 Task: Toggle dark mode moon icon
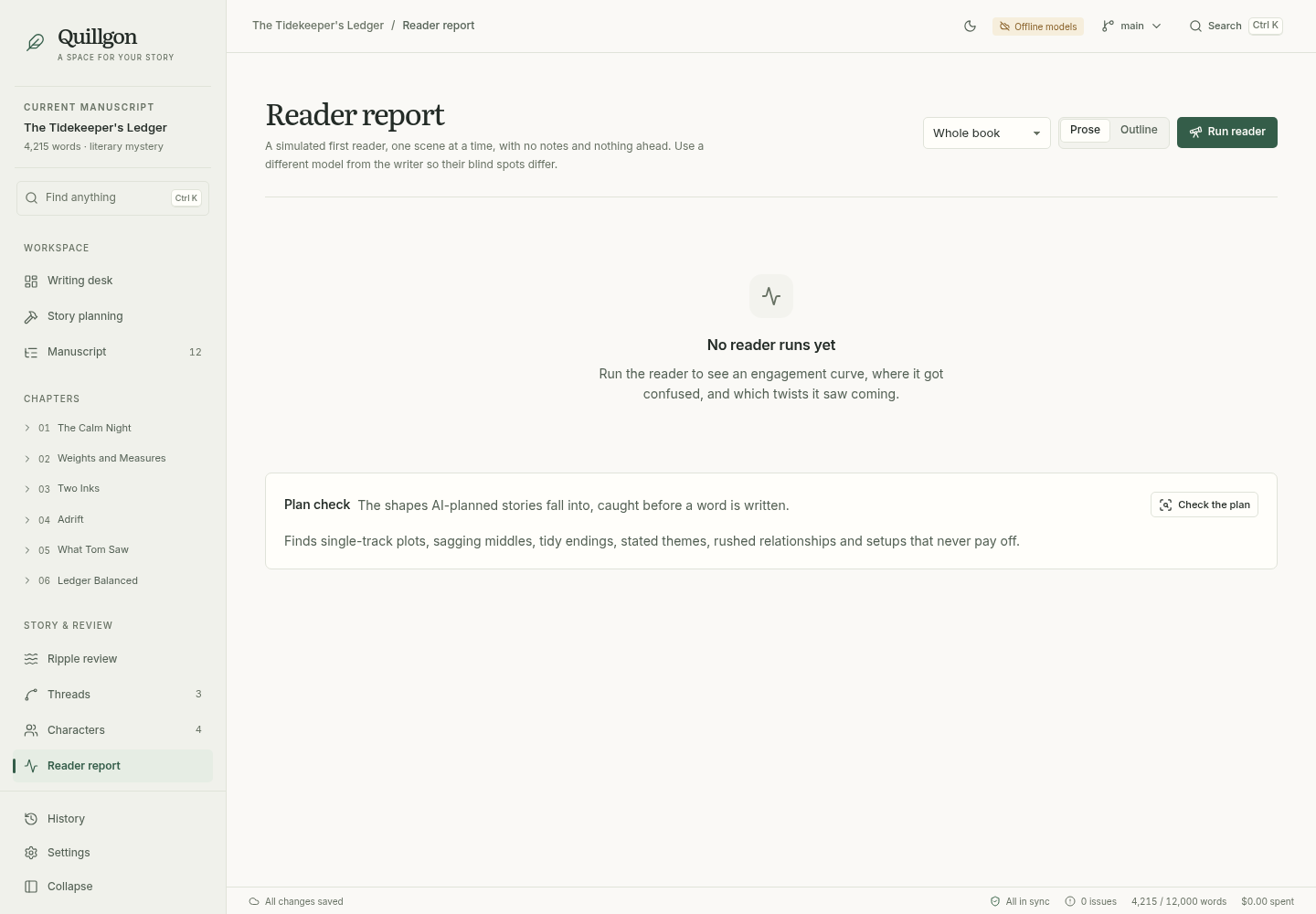(971, 26)
